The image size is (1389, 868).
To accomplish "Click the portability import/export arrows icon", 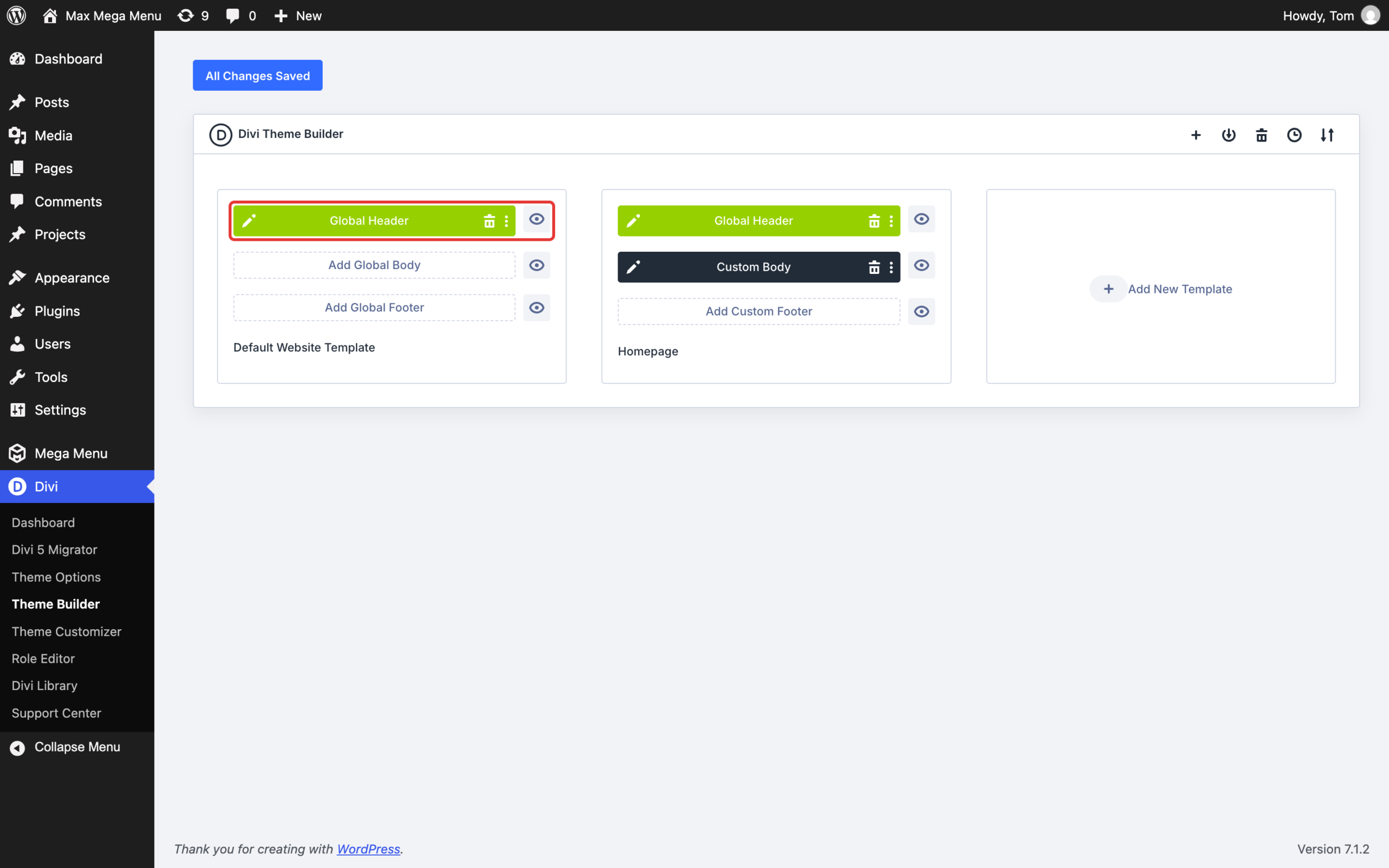I will tap(1327, 135).
